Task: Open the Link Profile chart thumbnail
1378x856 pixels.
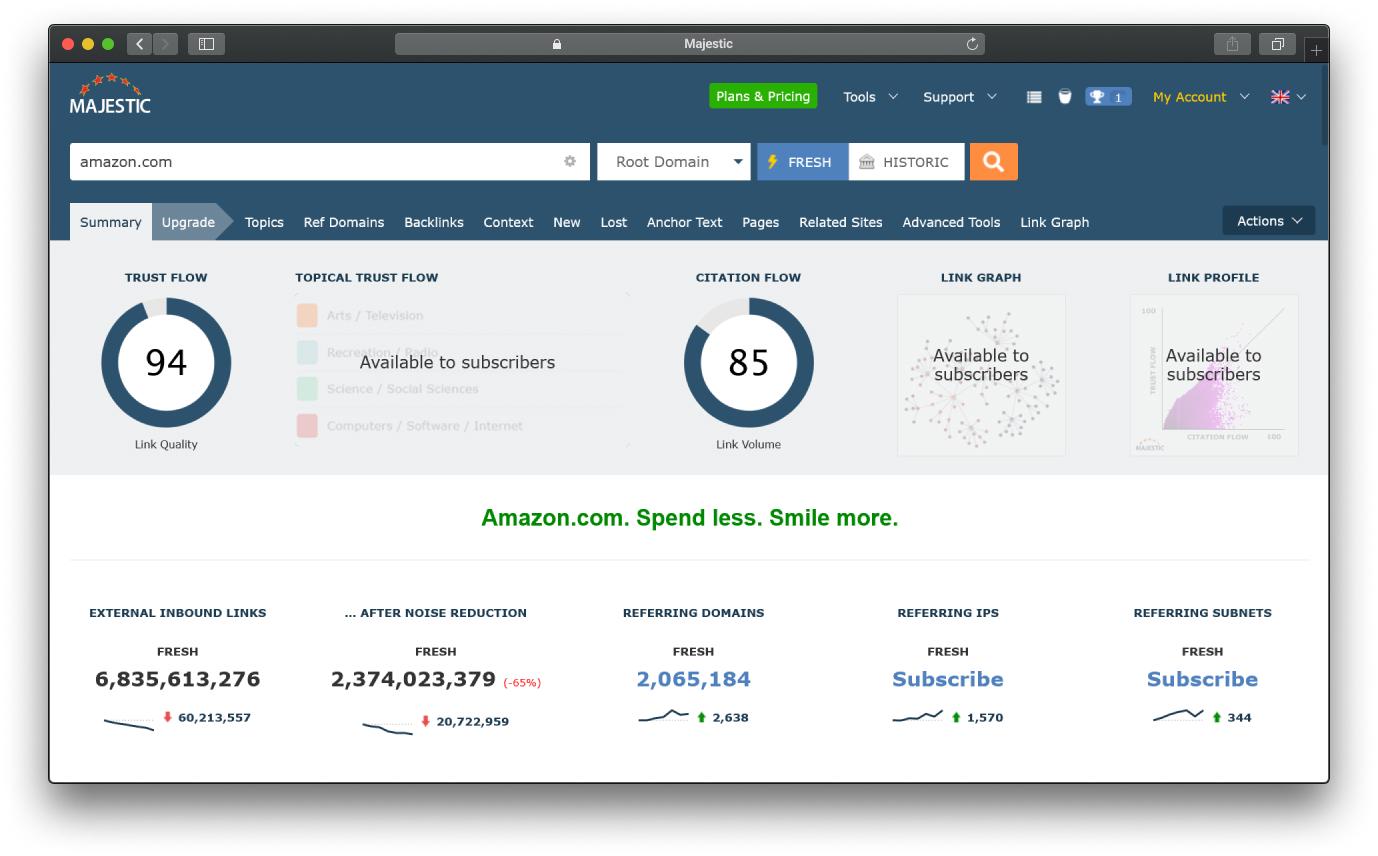Action: click(x=1214, y=375)
